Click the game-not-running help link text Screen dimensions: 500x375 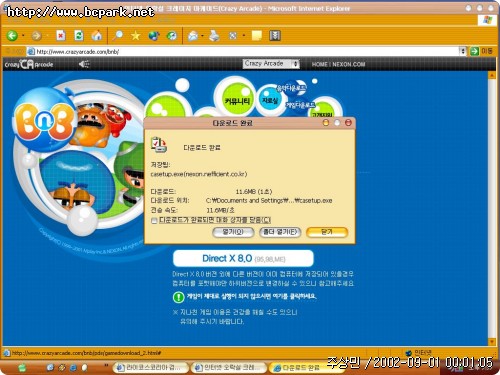point(251,296)
